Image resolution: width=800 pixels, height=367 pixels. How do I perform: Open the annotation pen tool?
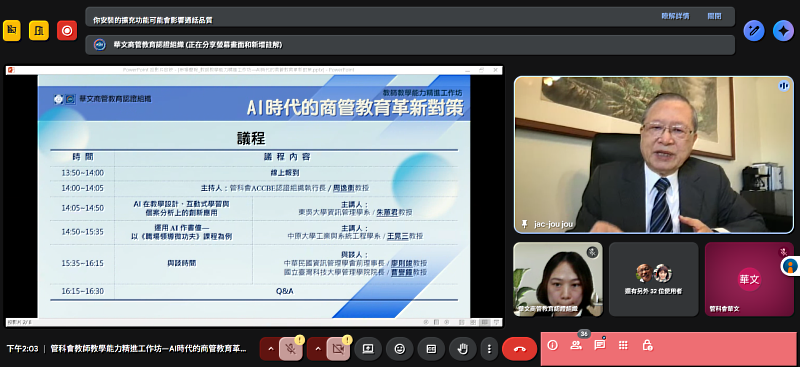tap(754, 31)
